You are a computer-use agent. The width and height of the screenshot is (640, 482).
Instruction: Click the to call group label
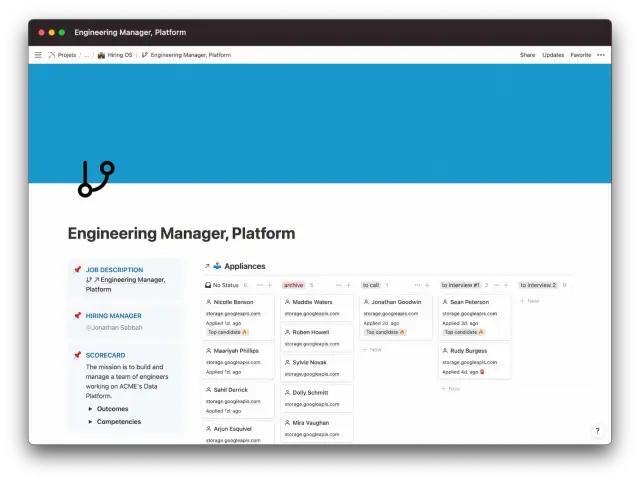(x=371, y=285)
